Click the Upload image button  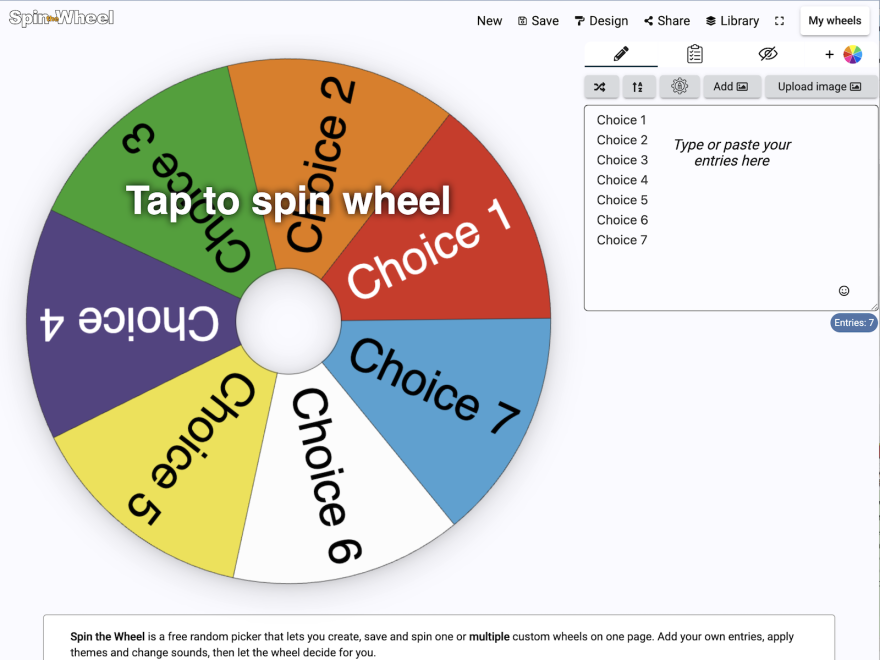click(x=821, y=86)
